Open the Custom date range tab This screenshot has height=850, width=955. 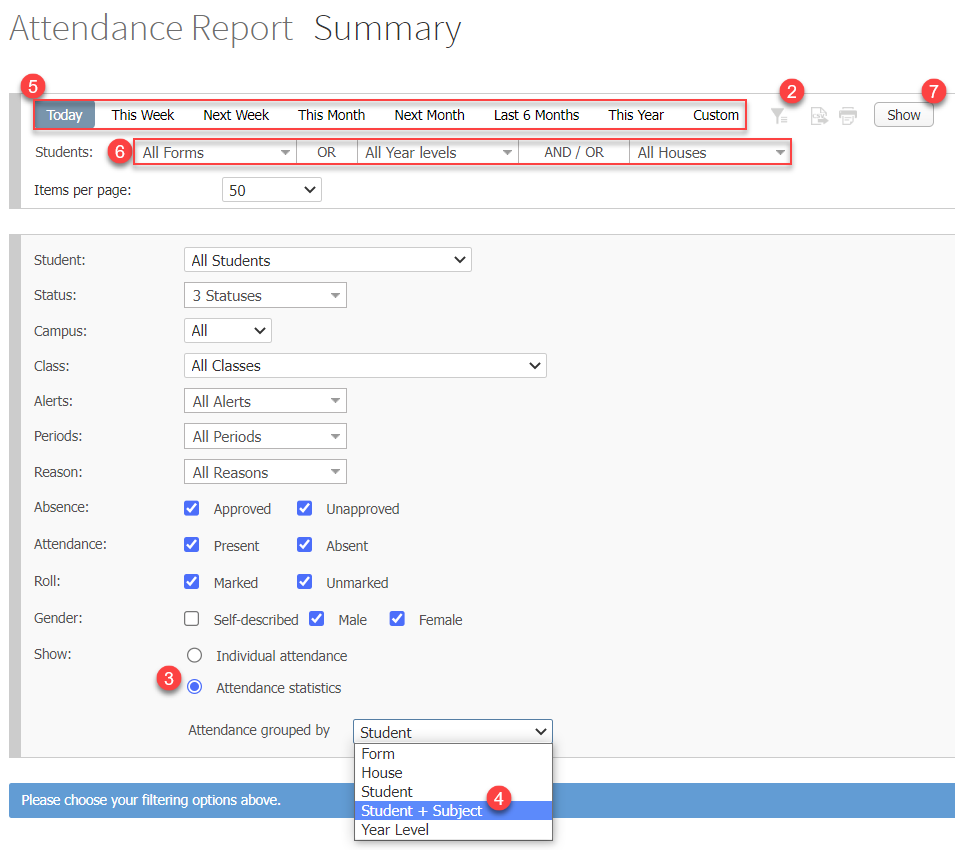click(715, 114)
